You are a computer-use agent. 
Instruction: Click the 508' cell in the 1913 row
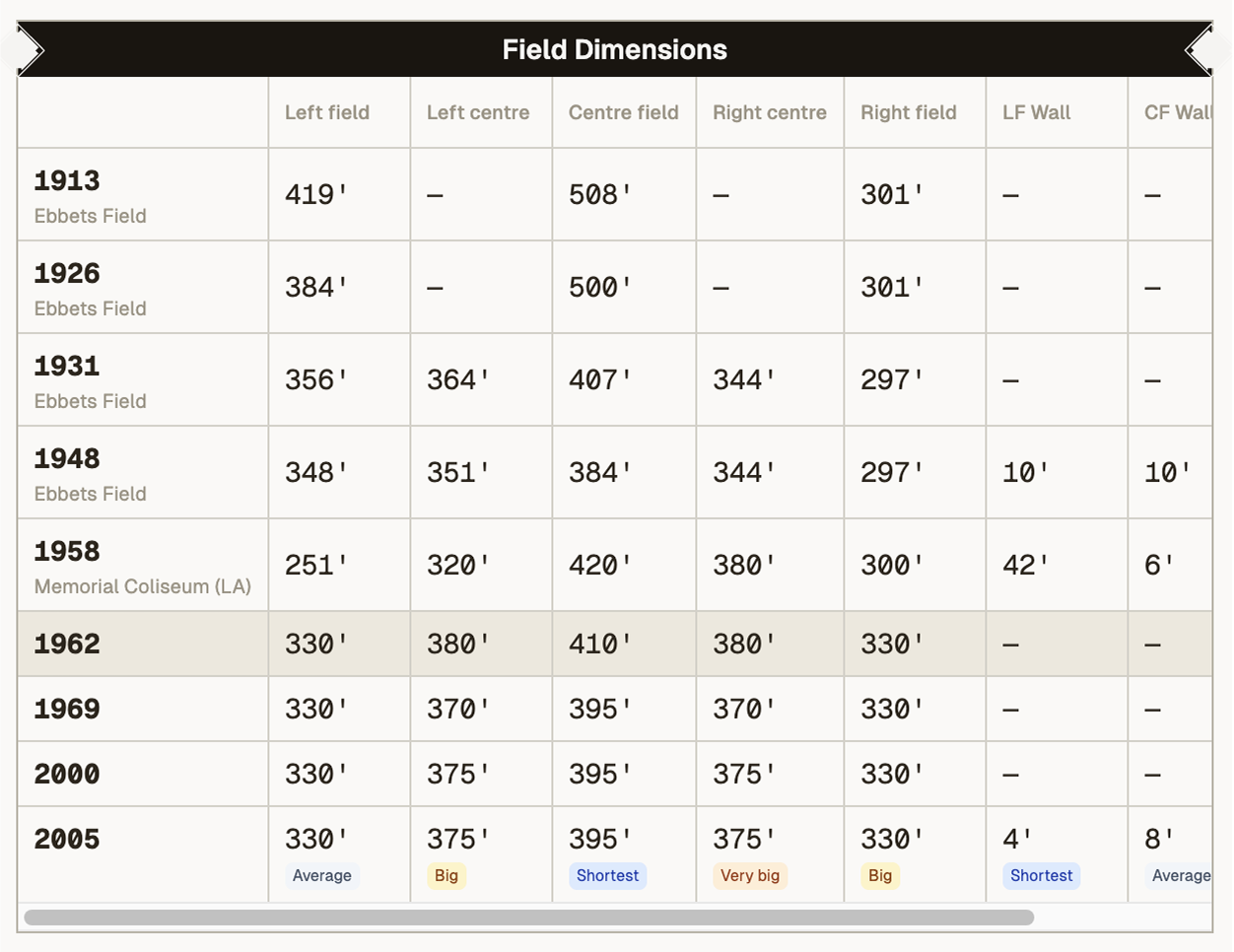click(x=597, y=193)
